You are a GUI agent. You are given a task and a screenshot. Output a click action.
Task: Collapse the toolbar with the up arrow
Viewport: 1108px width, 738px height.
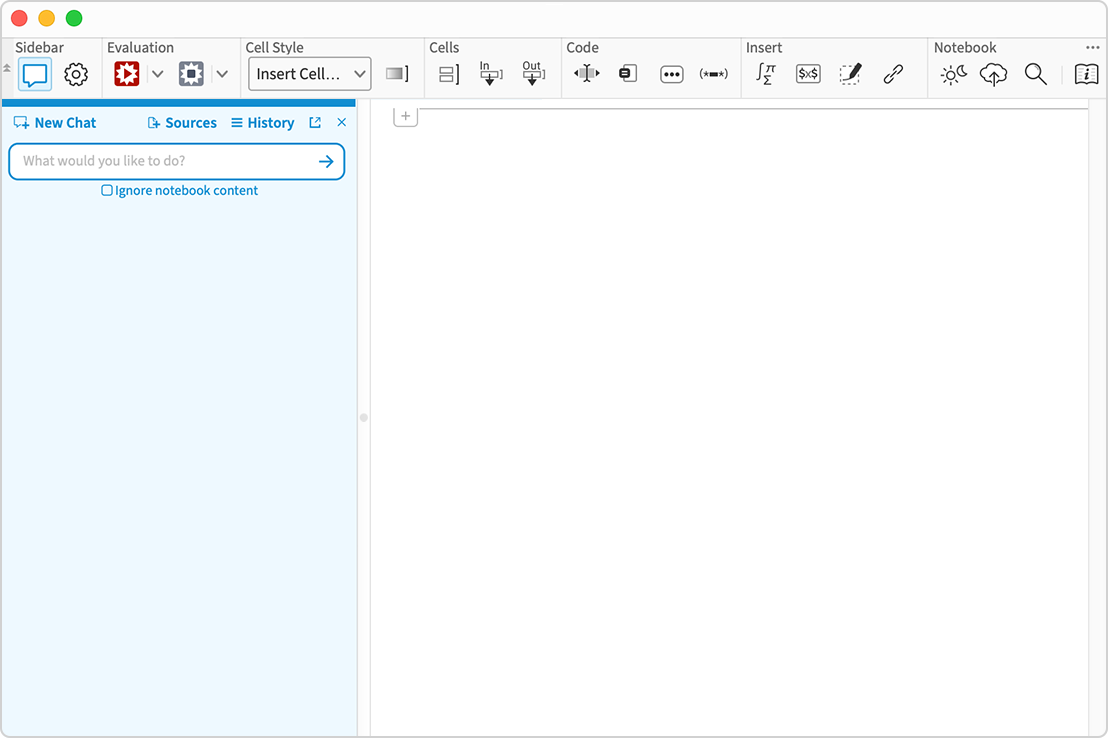click(7, 68)
